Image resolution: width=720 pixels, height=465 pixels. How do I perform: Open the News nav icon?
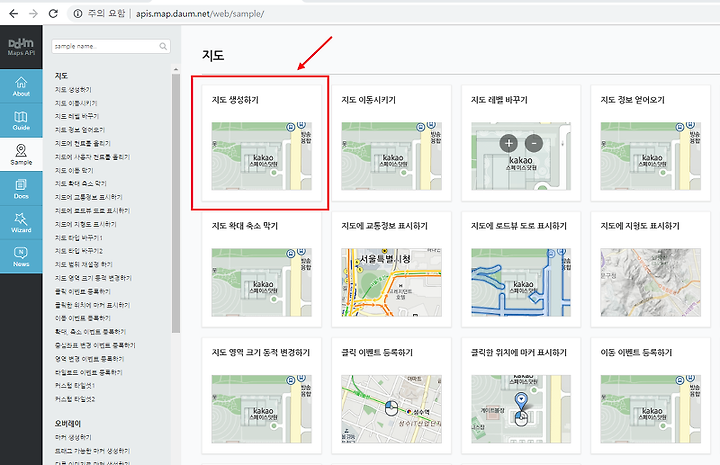pos(21,257)
